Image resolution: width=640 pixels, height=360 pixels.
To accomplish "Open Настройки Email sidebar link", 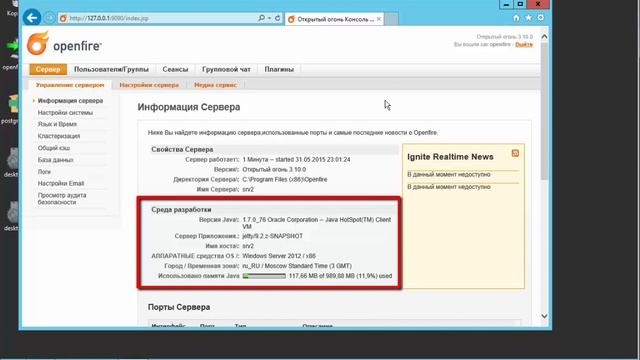I will click(61, 183).
